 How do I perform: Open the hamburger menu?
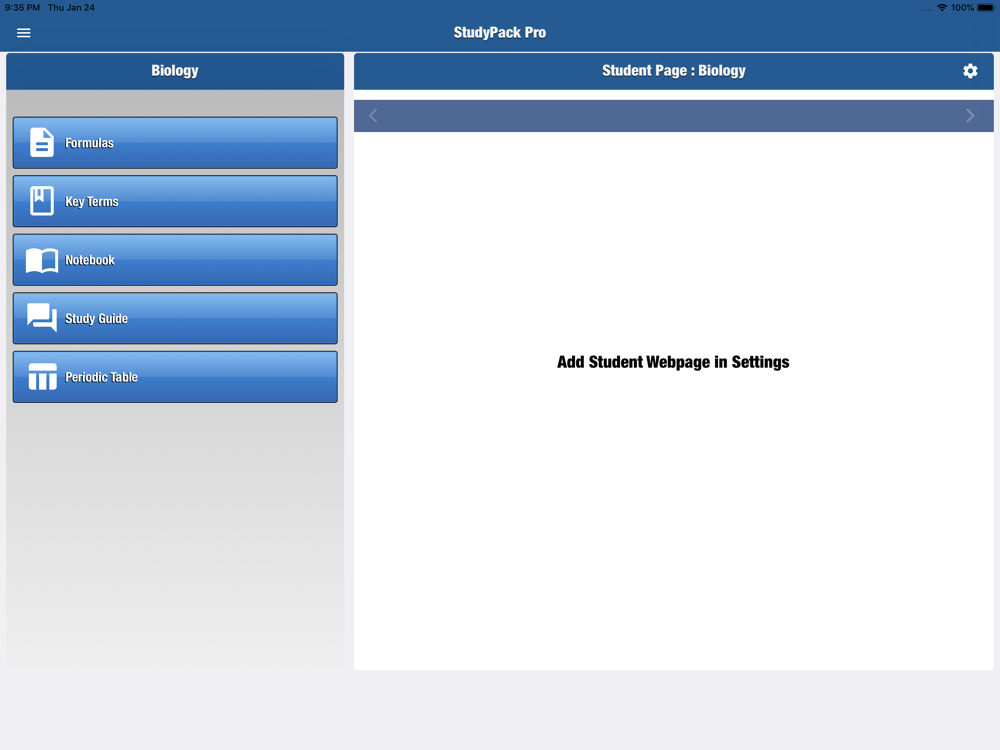tap(24, 33)
